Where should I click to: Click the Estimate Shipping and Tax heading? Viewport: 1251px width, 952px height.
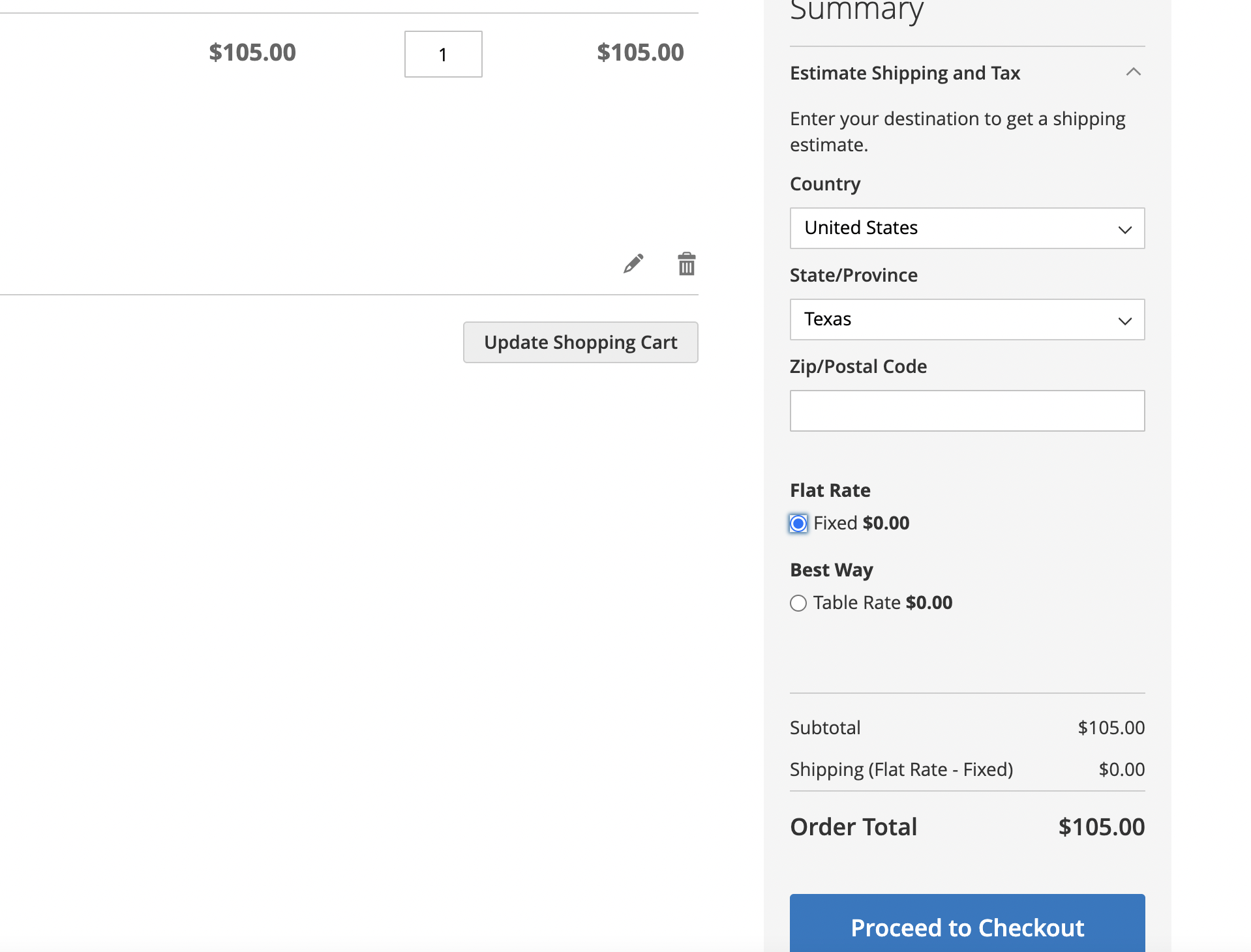point(905,72)
